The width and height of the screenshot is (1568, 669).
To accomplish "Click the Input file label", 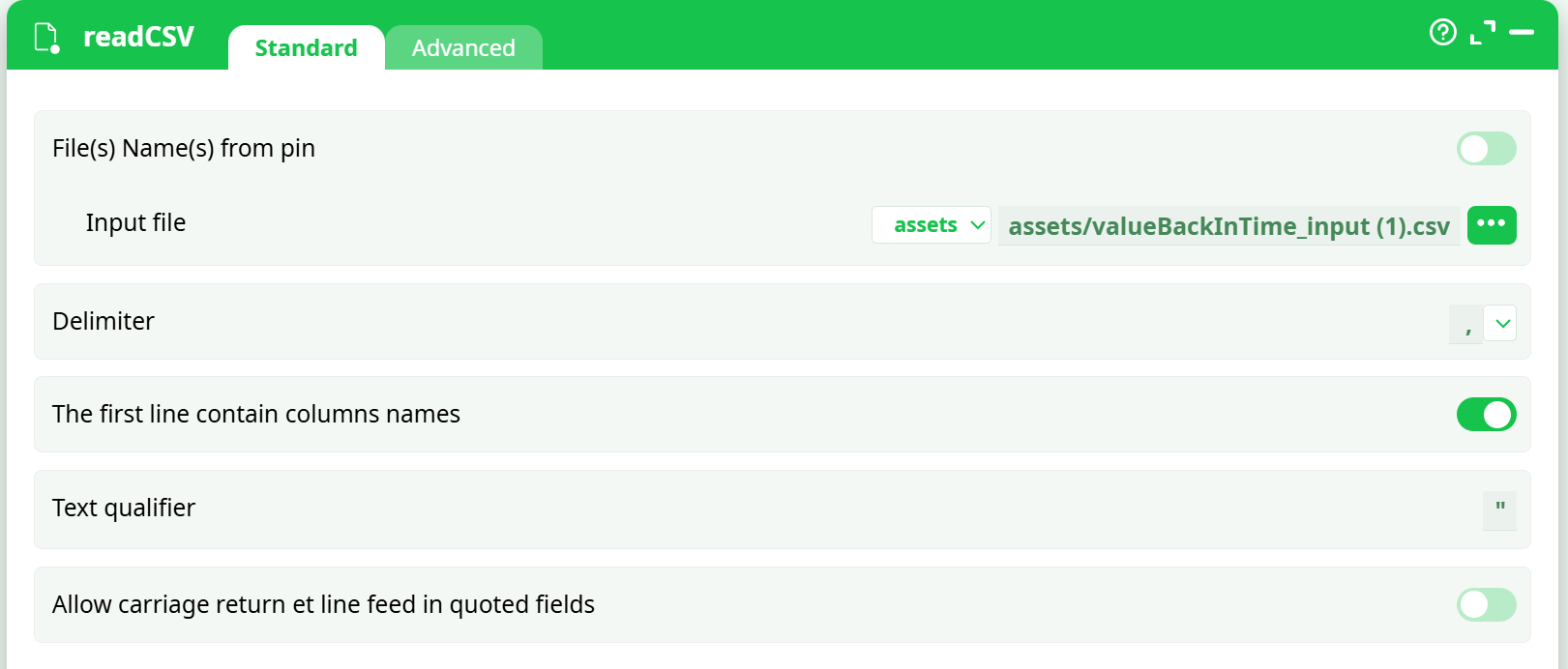I will (x=135, y=222).
